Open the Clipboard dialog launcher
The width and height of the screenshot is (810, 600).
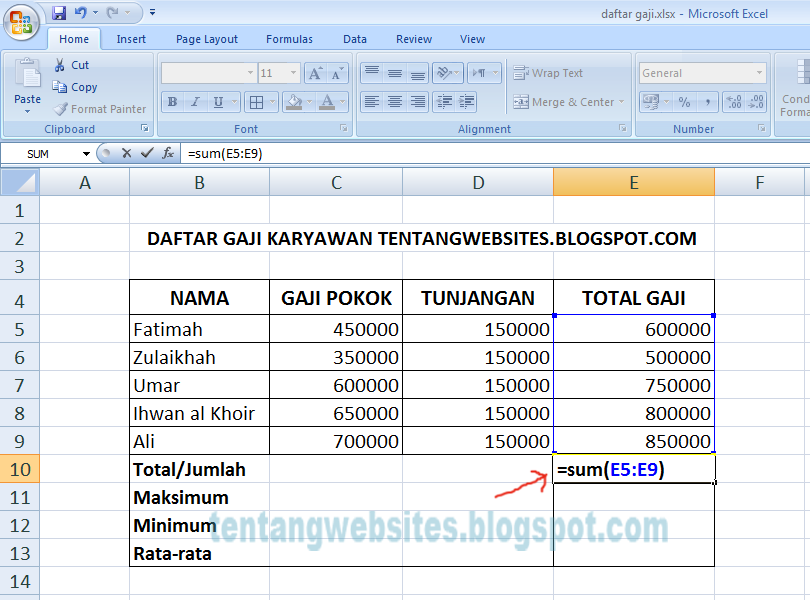click(145, 128)
